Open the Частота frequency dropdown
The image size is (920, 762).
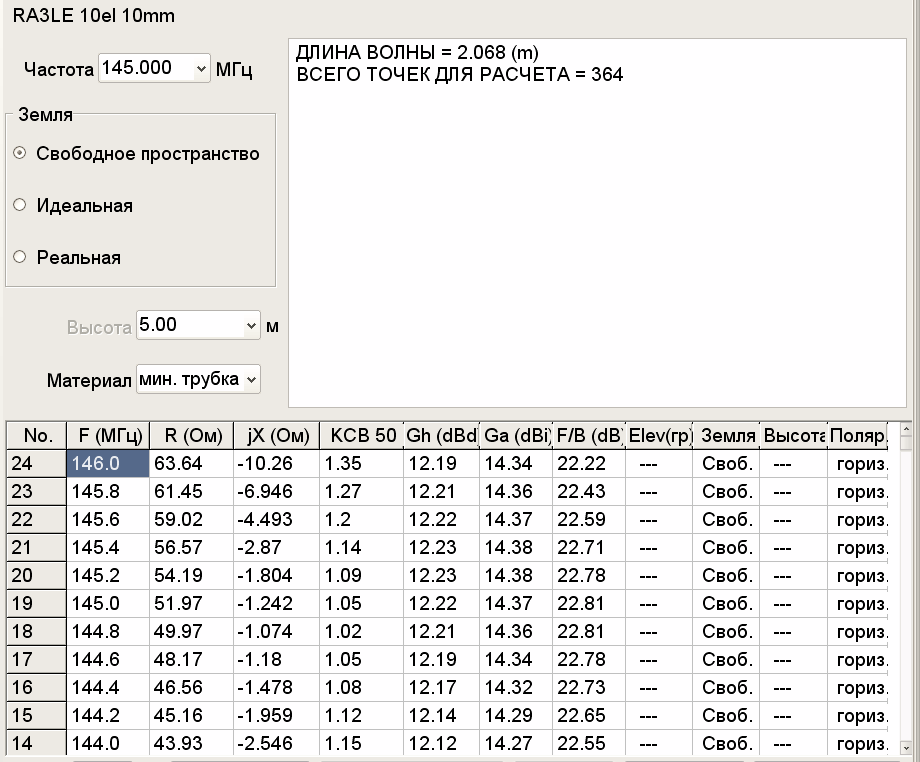201,69
